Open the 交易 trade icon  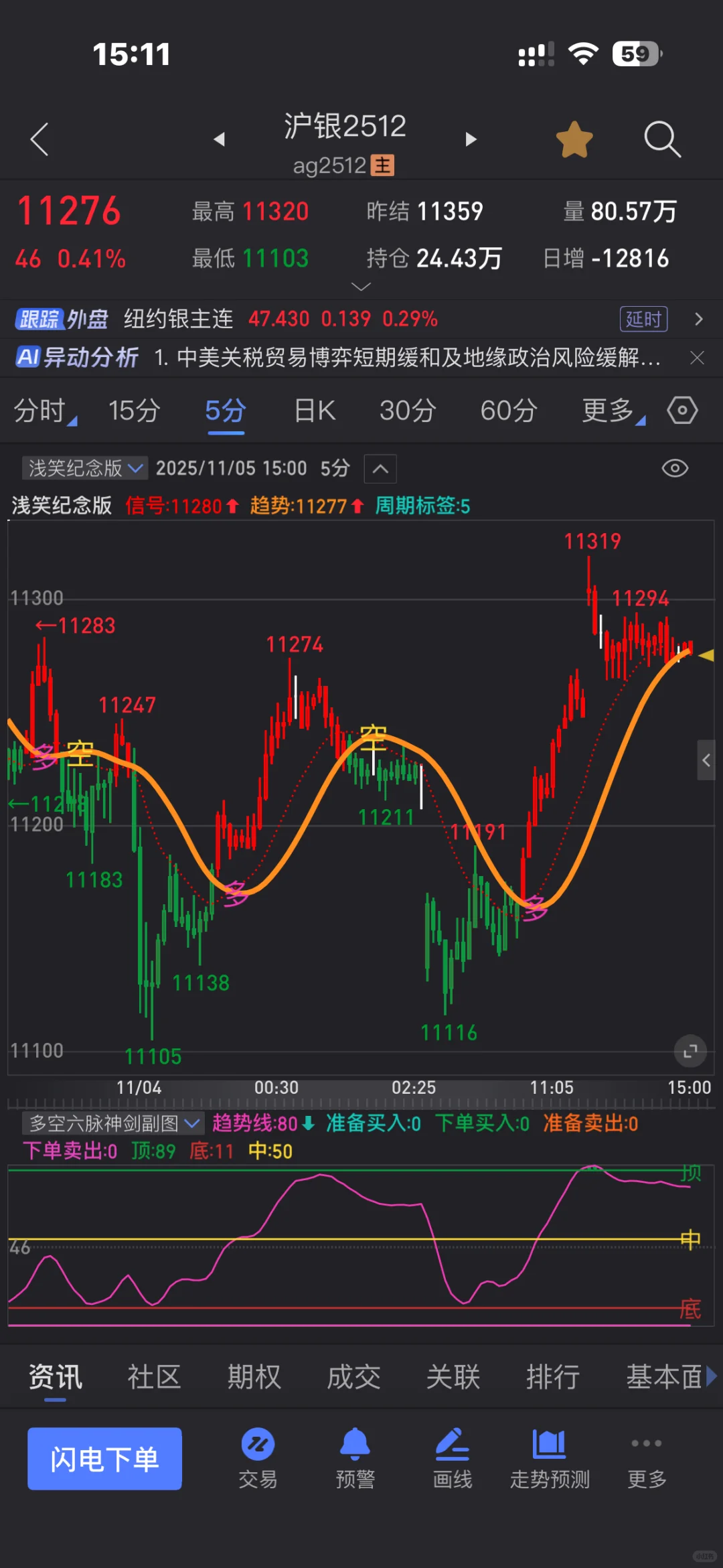tap(258, 1458)
